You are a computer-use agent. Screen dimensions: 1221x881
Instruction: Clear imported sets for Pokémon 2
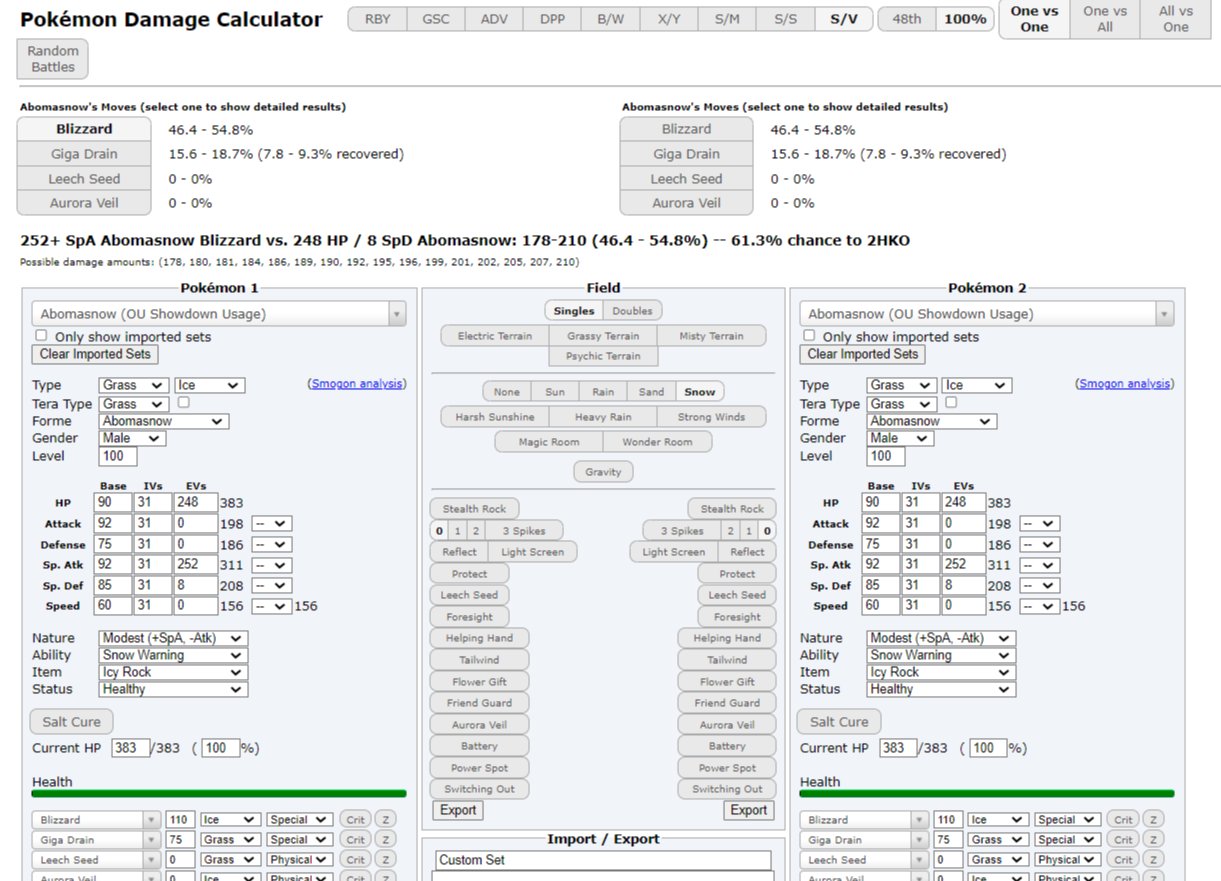point(863,354)
